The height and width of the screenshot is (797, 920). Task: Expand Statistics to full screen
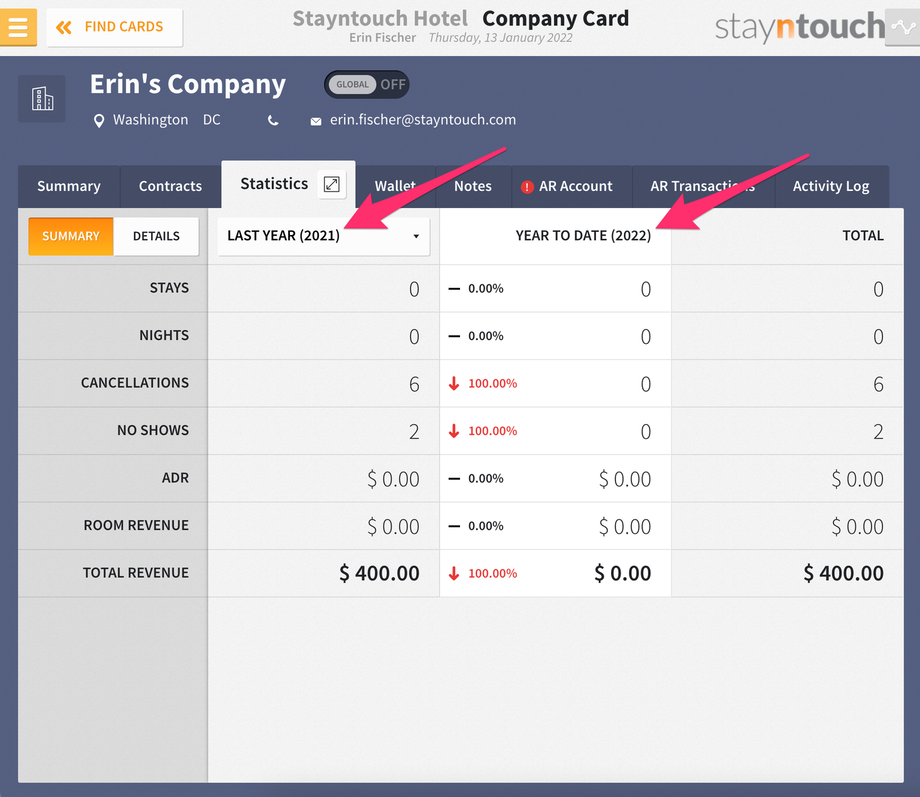[332, 184]
